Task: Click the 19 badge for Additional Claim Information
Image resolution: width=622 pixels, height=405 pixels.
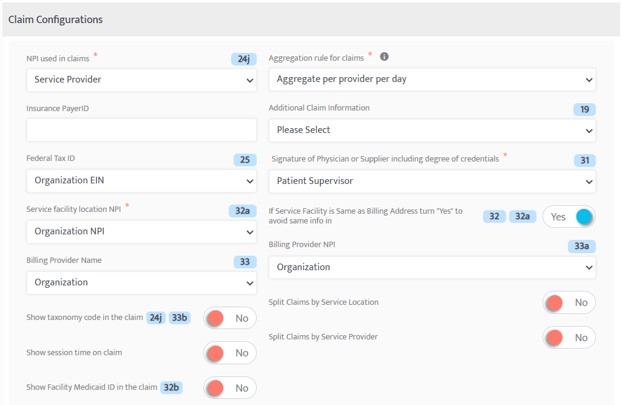Action: tap(584, 109)
